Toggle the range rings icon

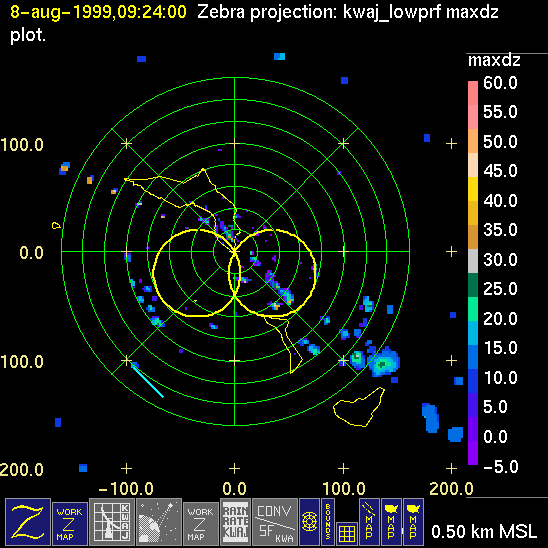(x=309, y=522)
